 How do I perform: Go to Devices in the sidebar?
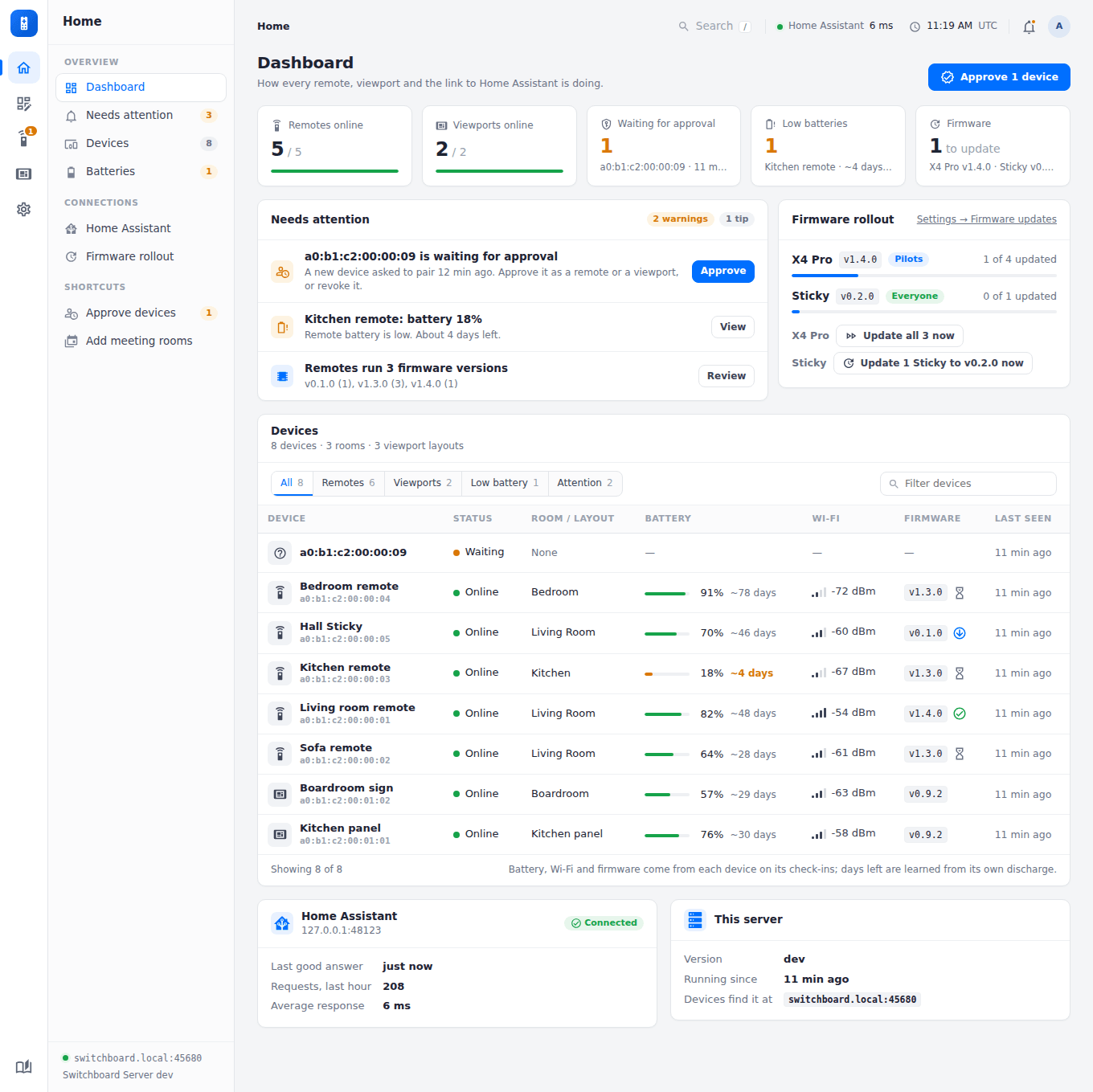pyautogui.click(x=141, y=144)
